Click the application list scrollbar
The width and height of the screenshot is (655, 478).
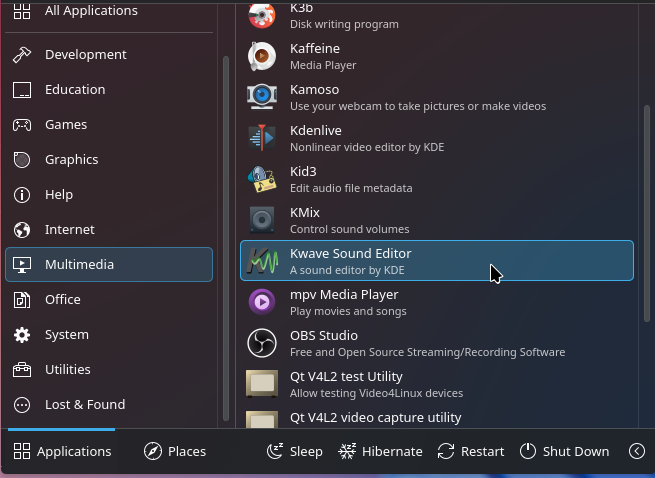645,200
